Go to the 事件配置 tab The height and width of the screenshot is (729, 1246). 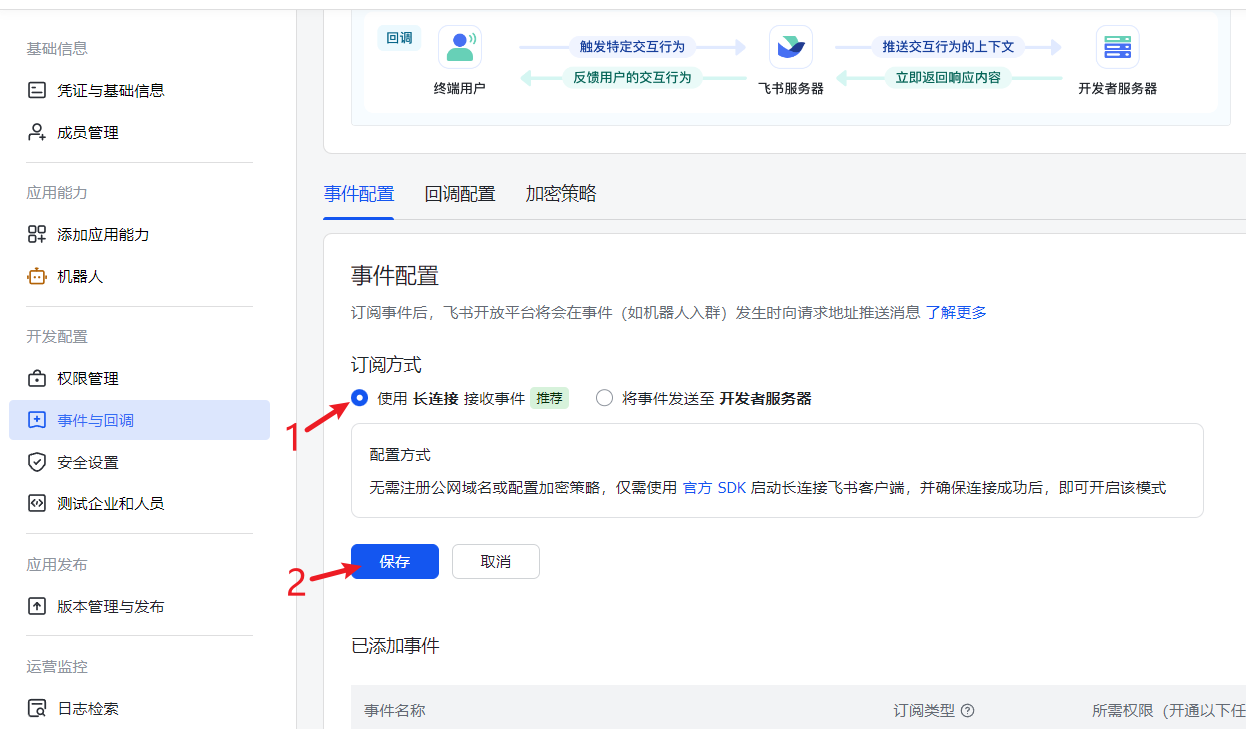click(359, 194)
